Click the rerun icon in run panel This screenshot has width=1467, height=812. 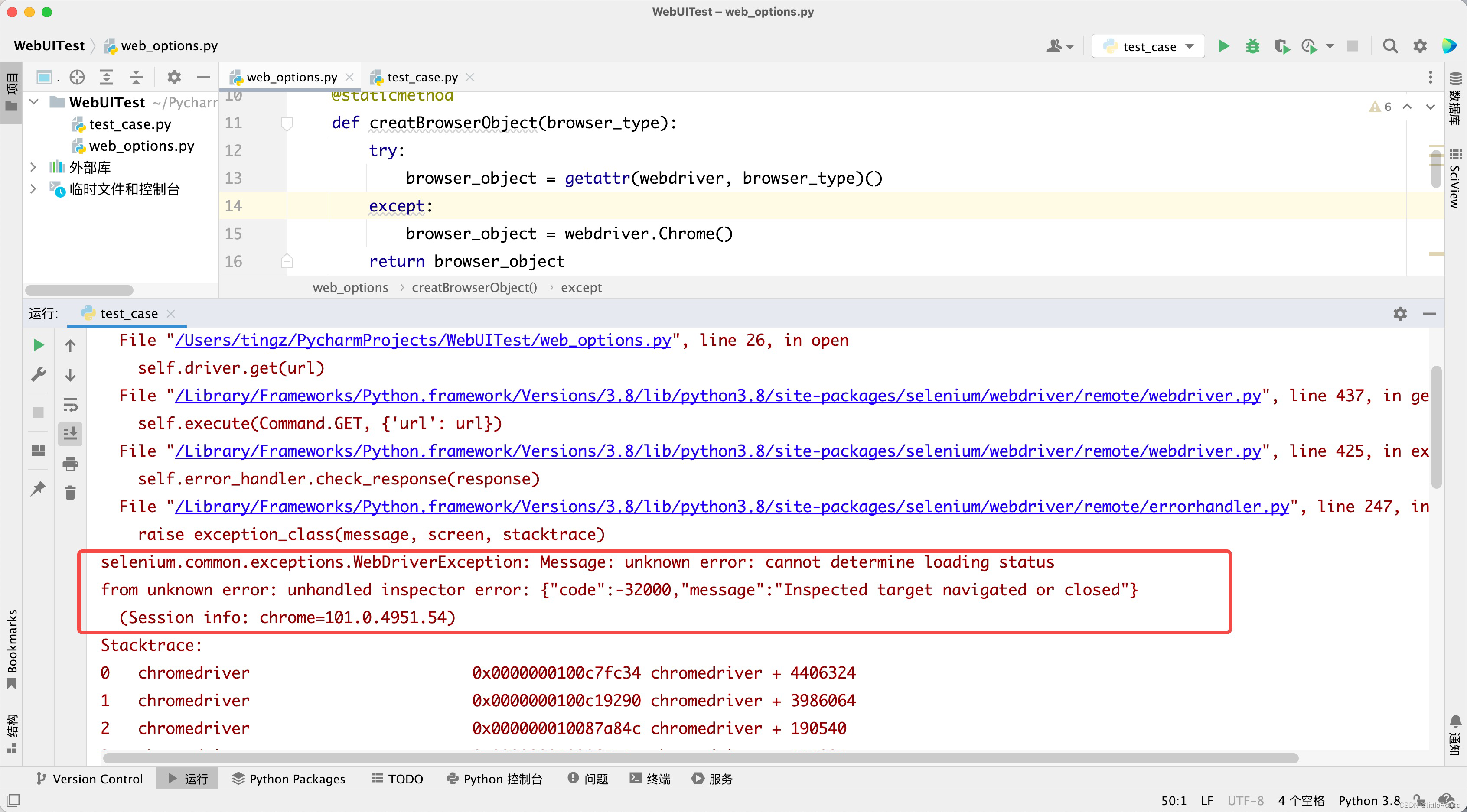coord(38,345)
